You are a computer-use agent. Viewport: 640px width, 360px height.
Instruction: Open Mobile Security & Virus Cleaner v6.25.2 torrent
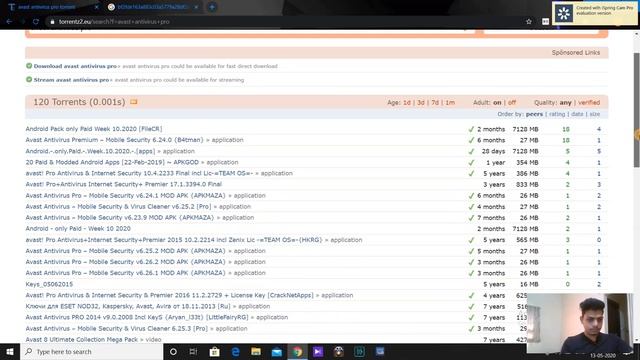tap(118, 207)
